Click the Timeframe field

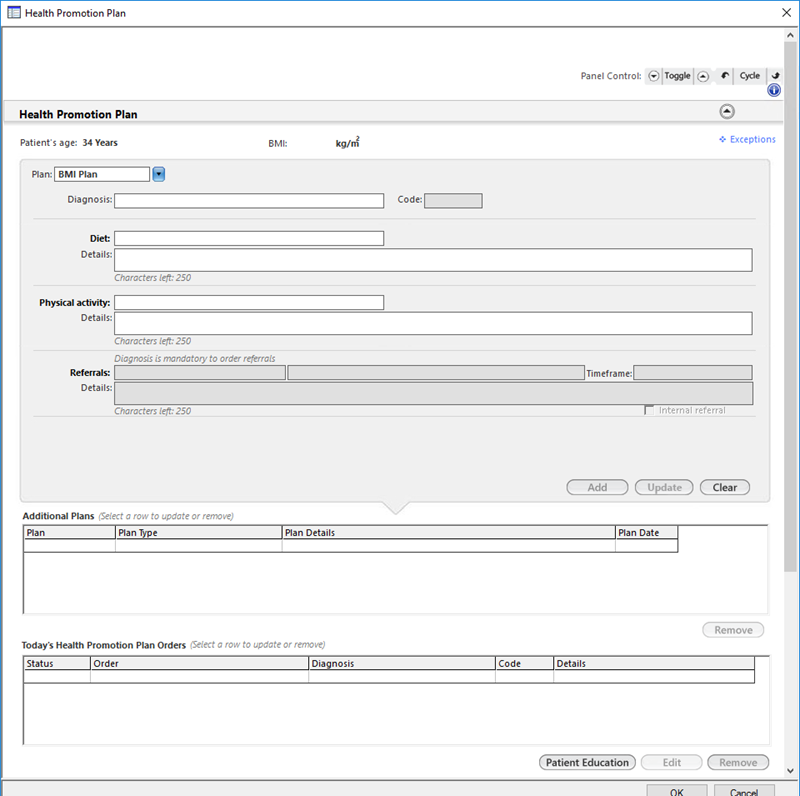[693, 372]
